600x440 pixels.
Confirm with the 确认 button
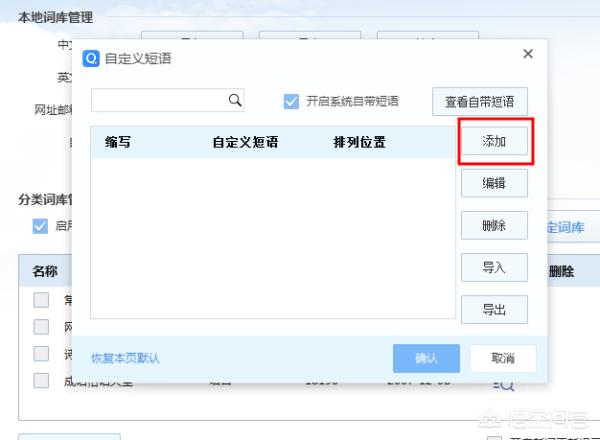click(x=426, y=358)
